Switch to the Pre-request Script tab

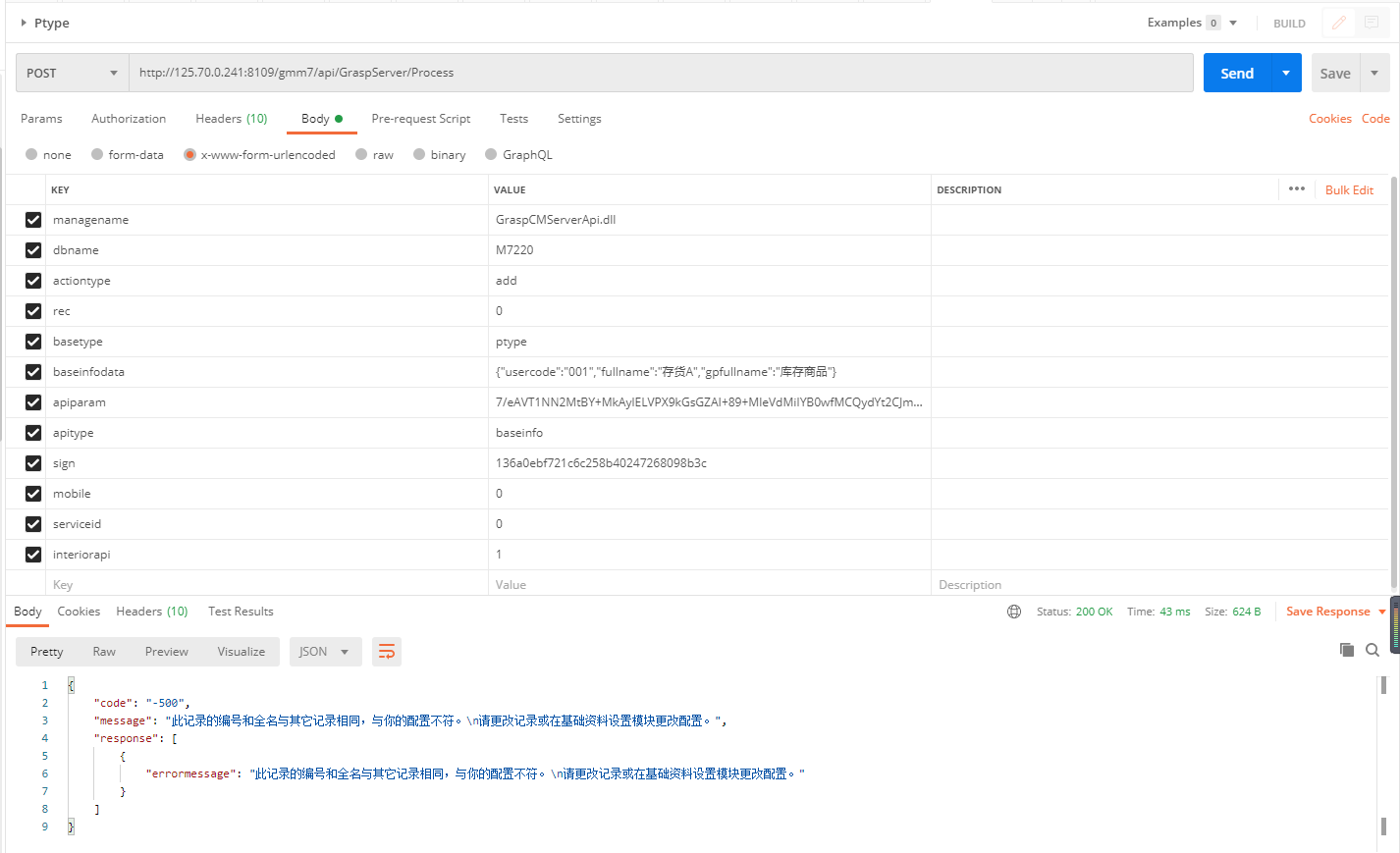420,119
